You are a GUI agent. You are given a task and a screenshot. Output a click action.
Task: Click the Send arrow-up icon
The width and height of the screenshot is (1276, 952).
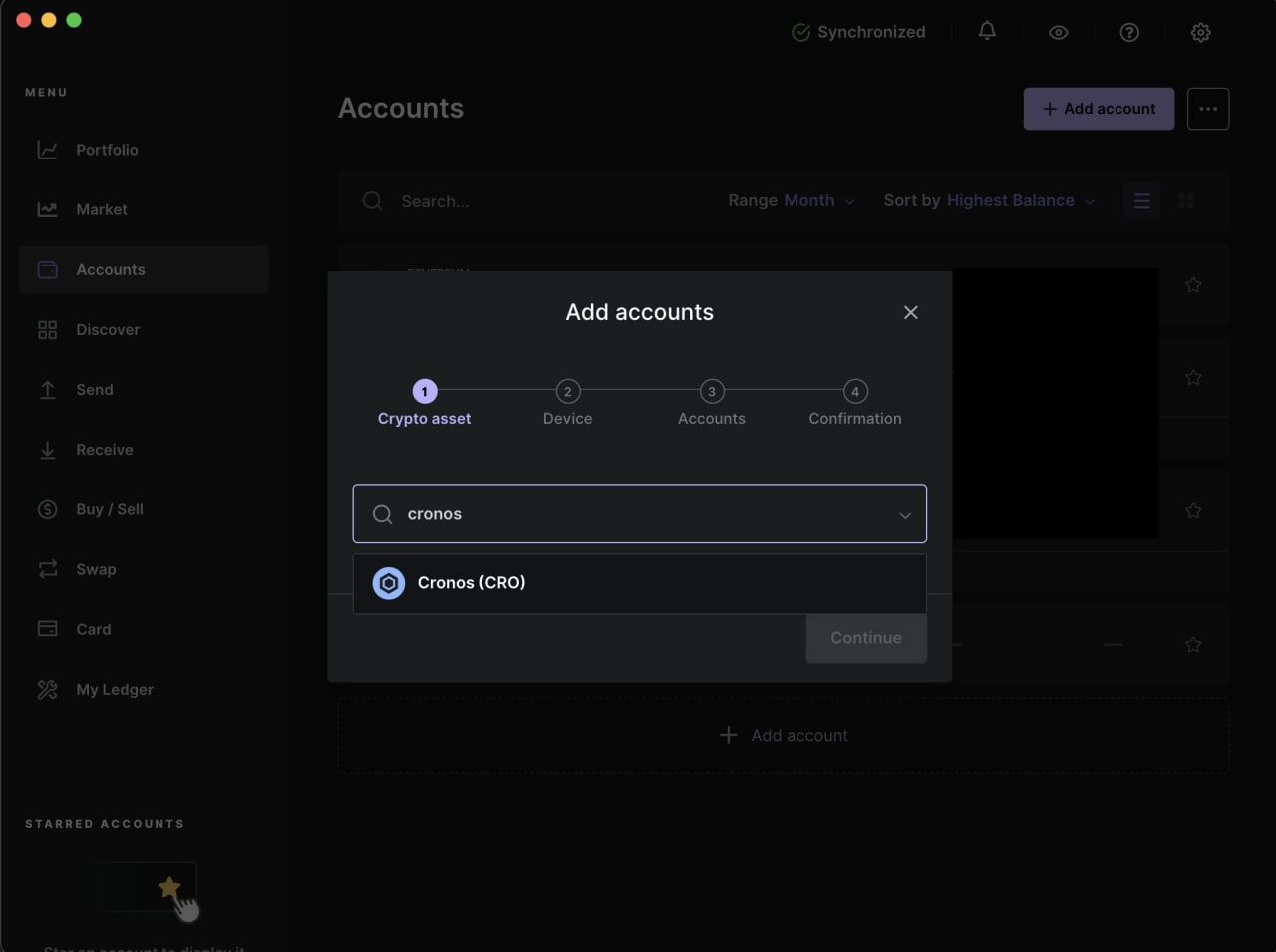coord(47,389)
